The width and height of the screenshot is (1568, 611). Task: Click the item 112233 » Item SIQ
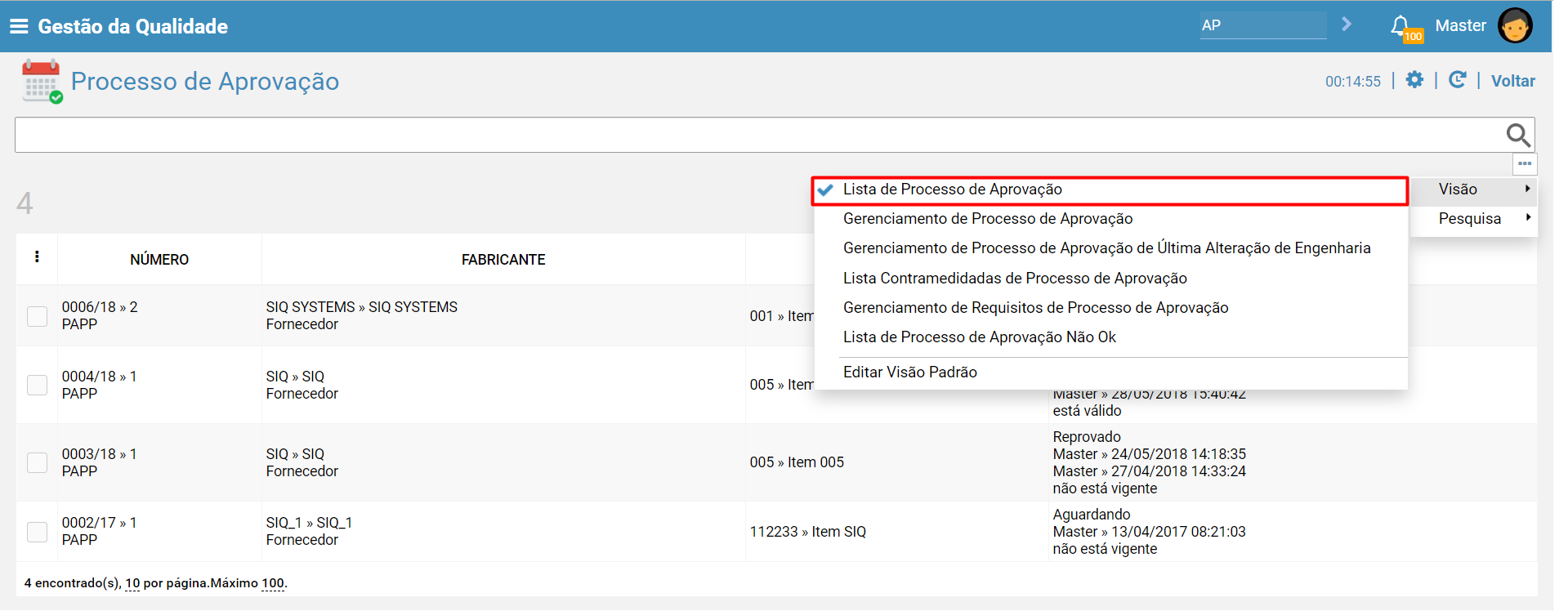(x=808, y=532)
